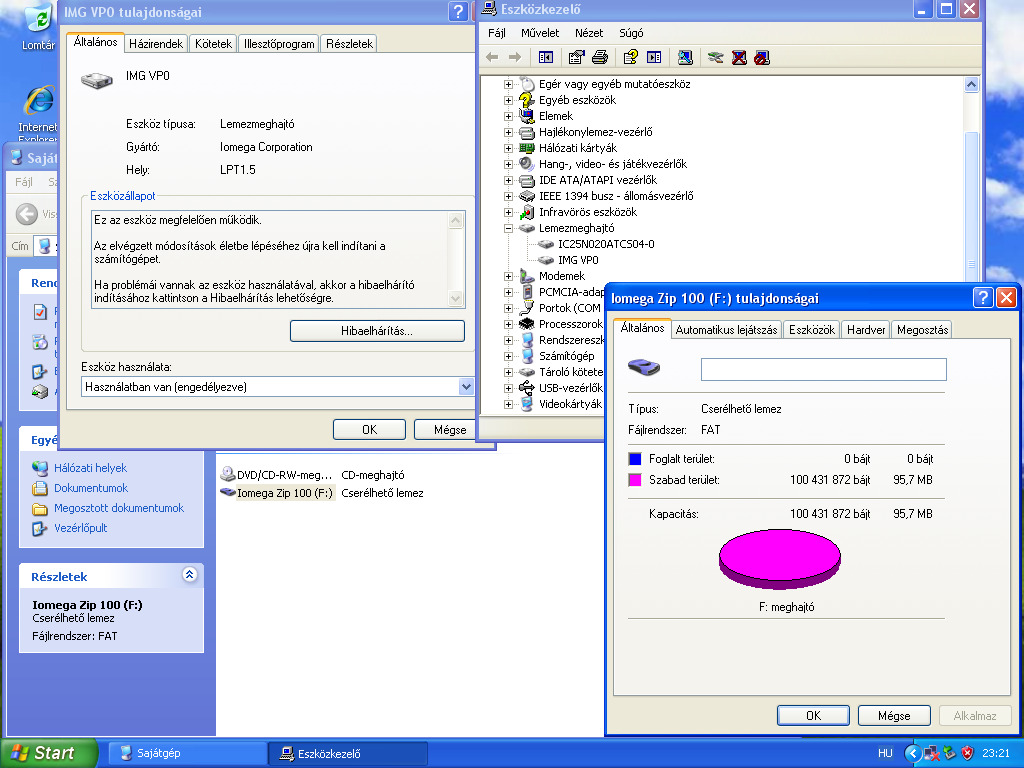Expand Hálózati kártyák tree node
The height and width of the screenshot is (768, 1024).
[508, 148]
